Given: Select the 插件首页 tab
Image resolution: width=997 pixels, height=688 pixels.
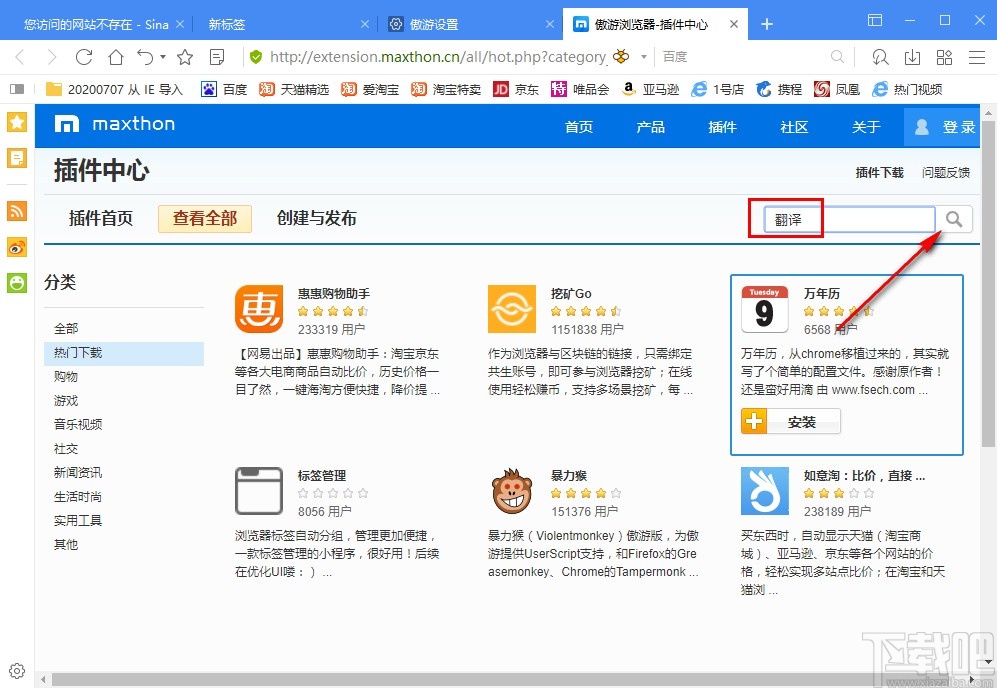Looking at the screenshot, I should click(100, 219).
